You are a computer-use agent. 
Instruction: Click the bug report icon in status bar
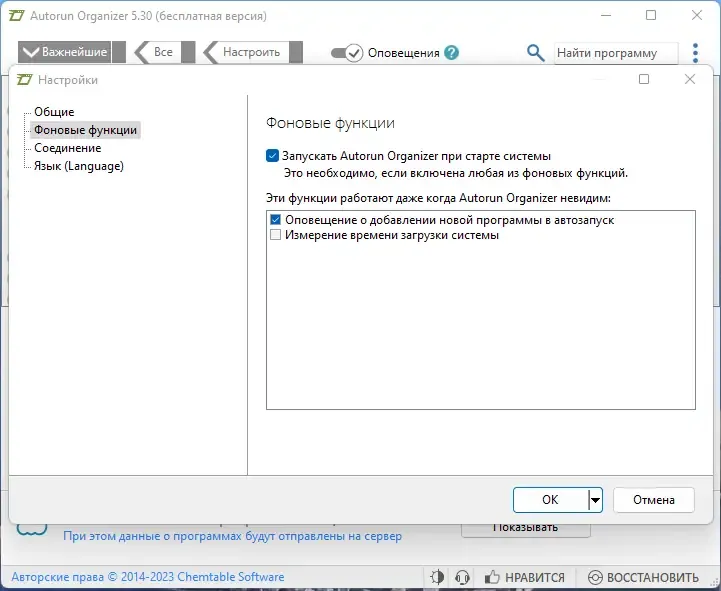point(437,577)
